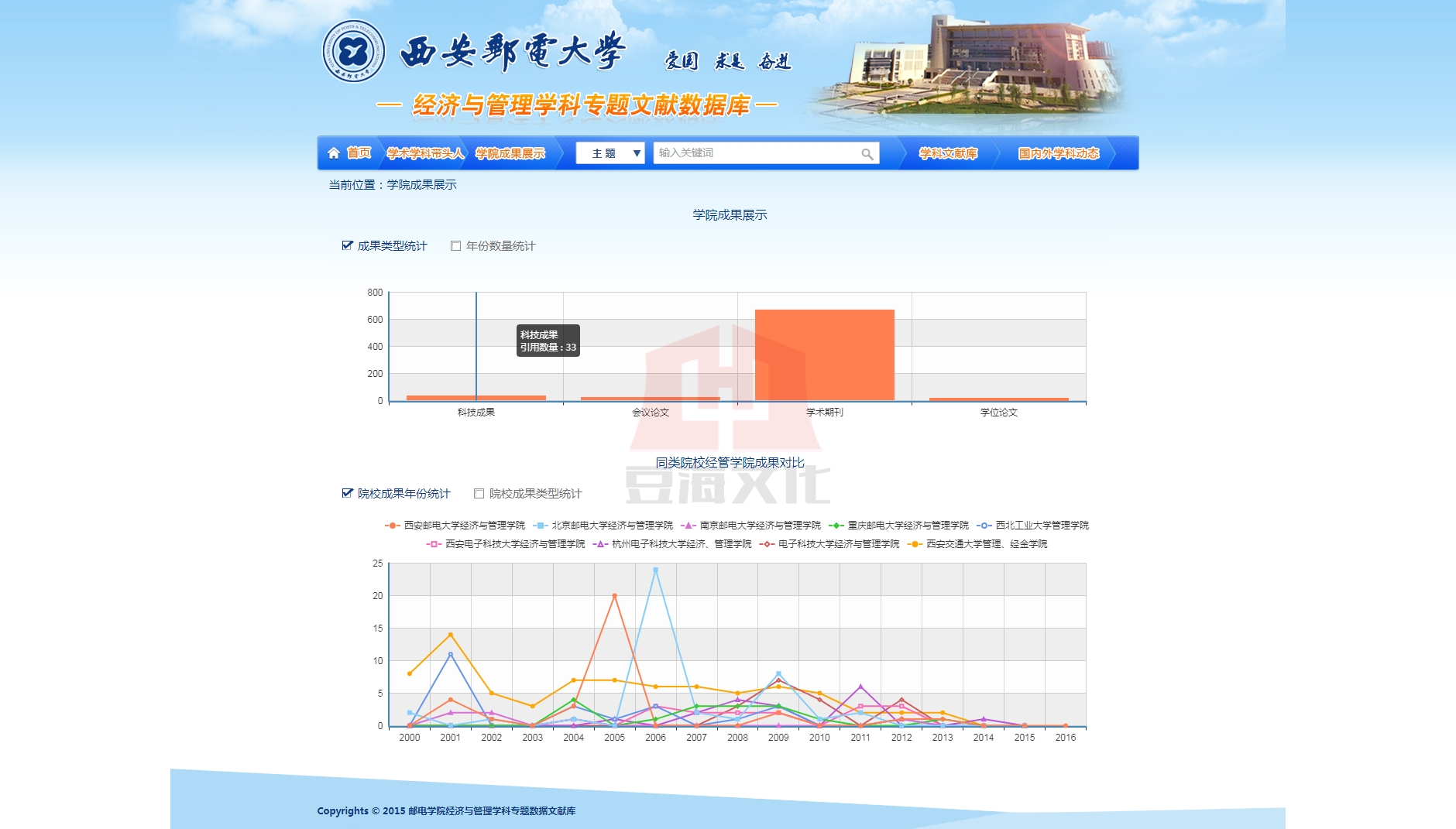Toggle 电子科技大学经济与管理学院 legend marker

[767, 544]
